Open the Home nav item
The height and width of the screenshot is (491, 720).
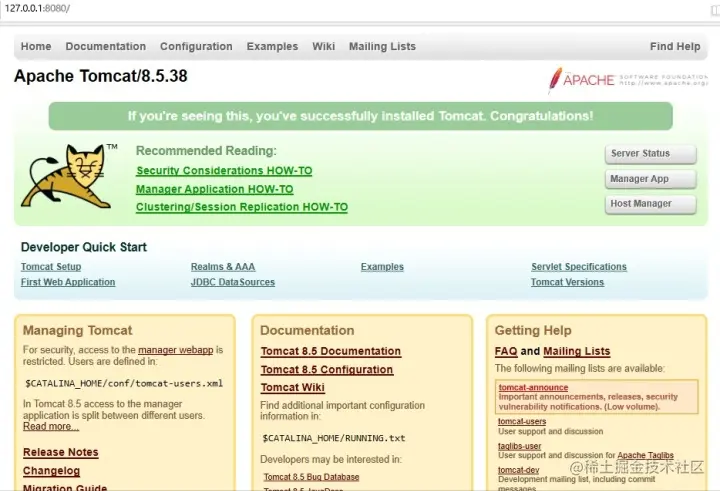36,46
